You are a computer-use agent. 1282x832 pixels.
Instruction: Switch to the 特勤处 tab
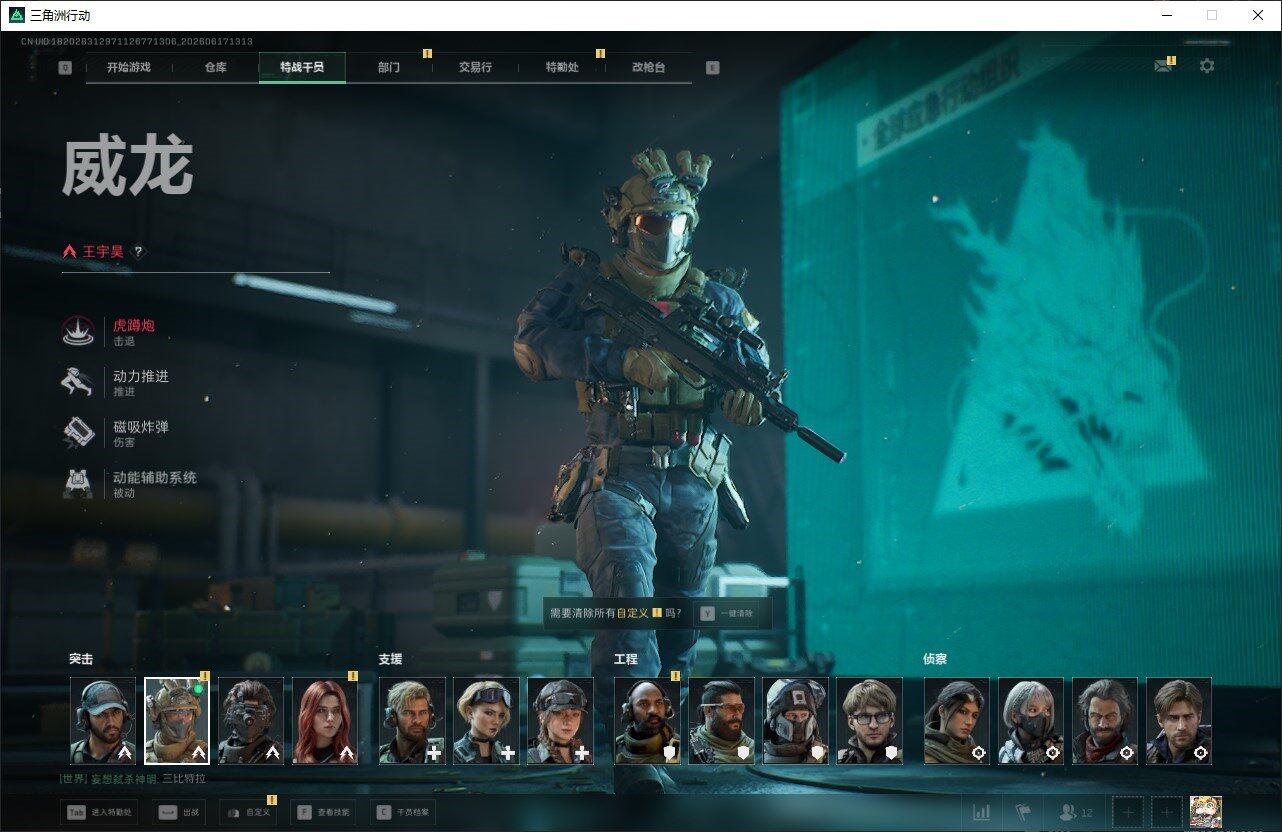pos(562,68)
